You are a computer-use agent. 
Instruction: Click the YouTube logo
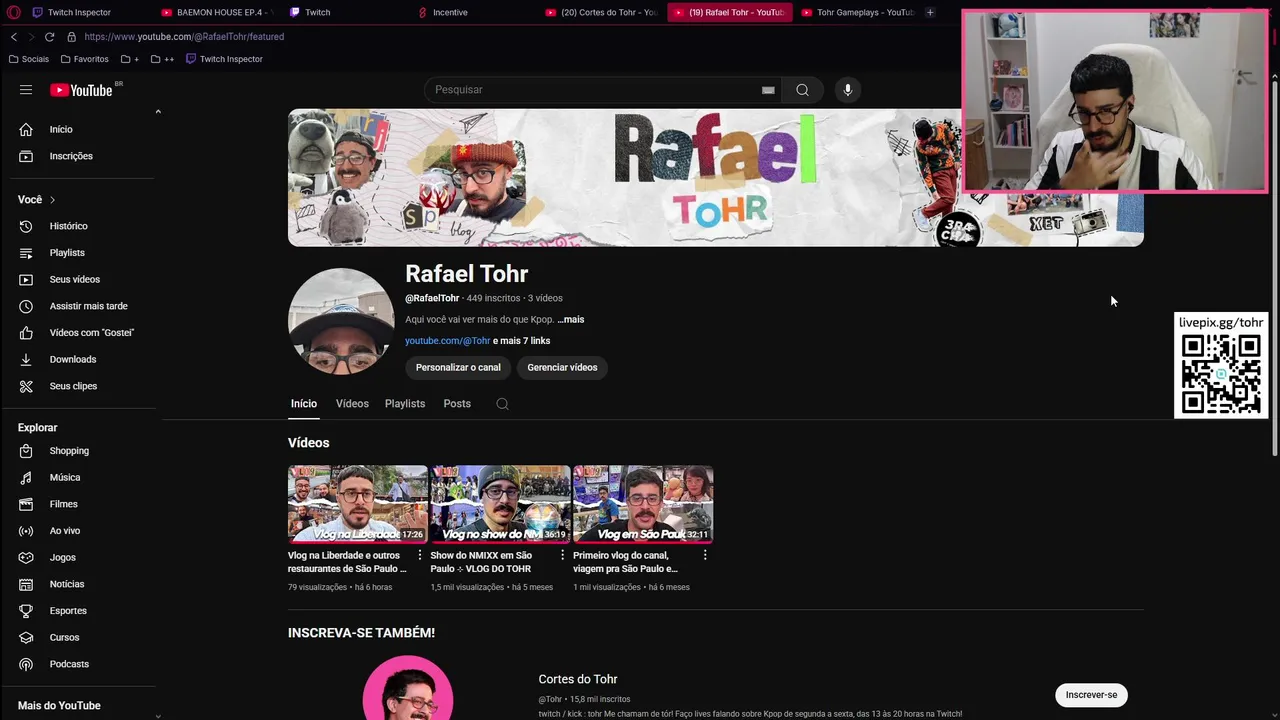(81, 90)
